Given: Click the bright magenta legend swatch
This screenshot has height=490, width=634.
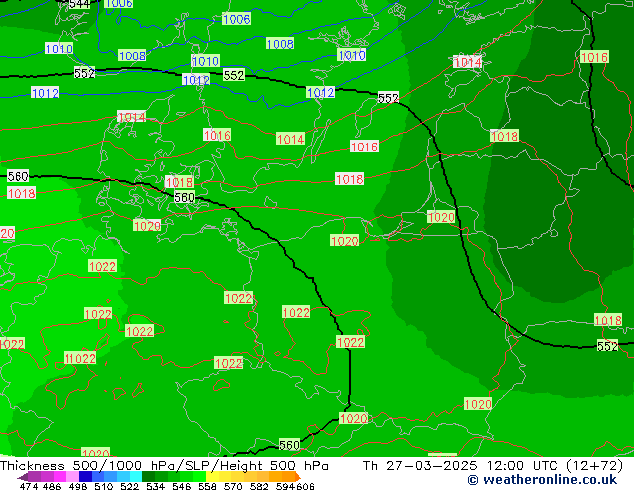Looking at the screenshot, I should pos(60,477).
